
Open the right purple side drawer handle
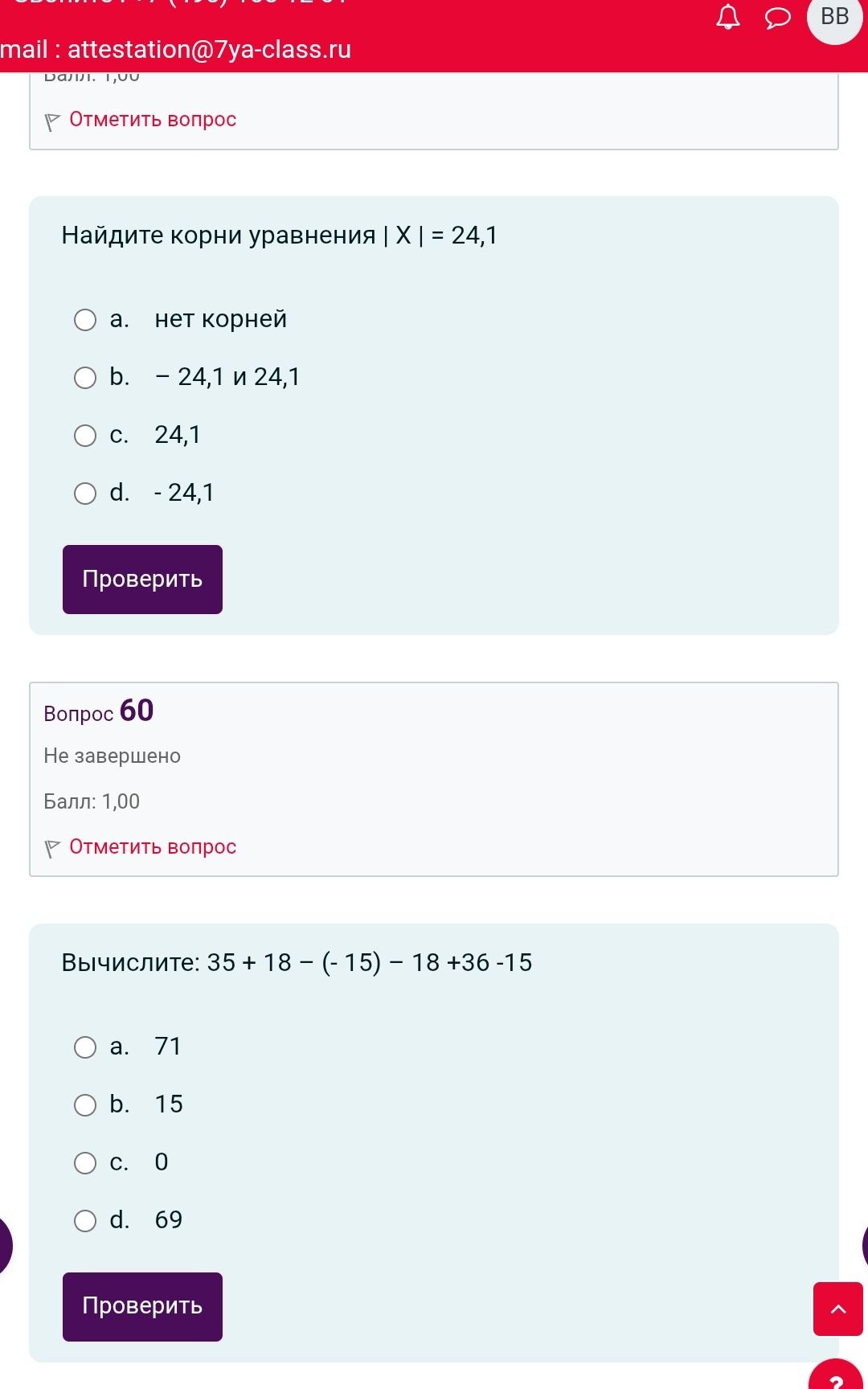[865, 1245]
